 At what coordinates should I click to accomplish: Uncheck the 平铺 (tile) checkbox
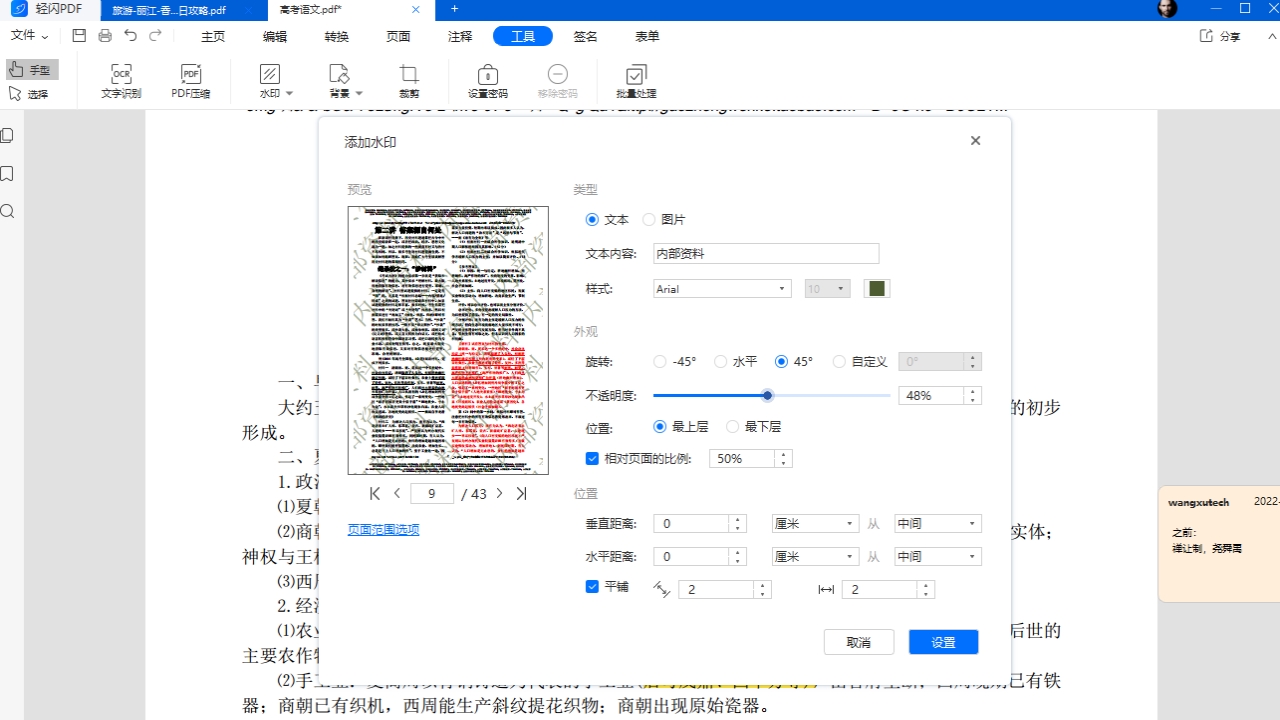pos(592,586)
